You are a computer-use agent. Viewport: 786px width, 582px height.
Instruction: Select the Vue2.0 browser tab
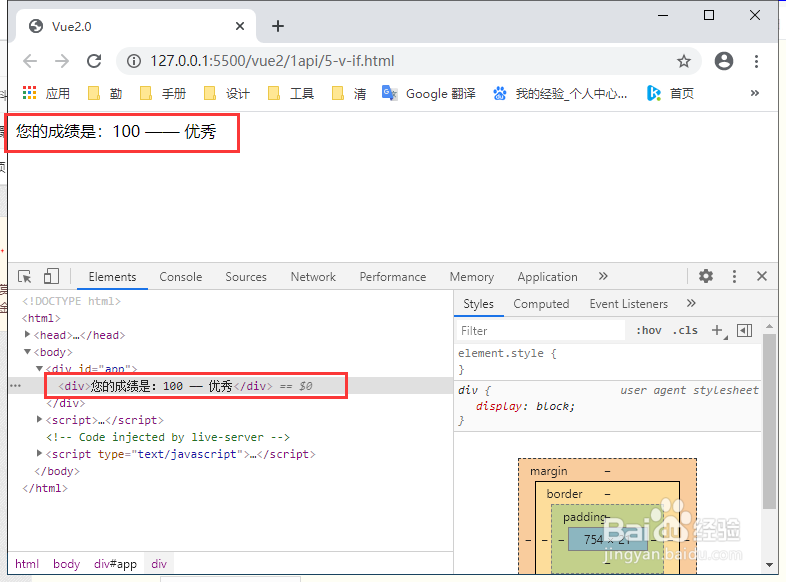point(136,26)
